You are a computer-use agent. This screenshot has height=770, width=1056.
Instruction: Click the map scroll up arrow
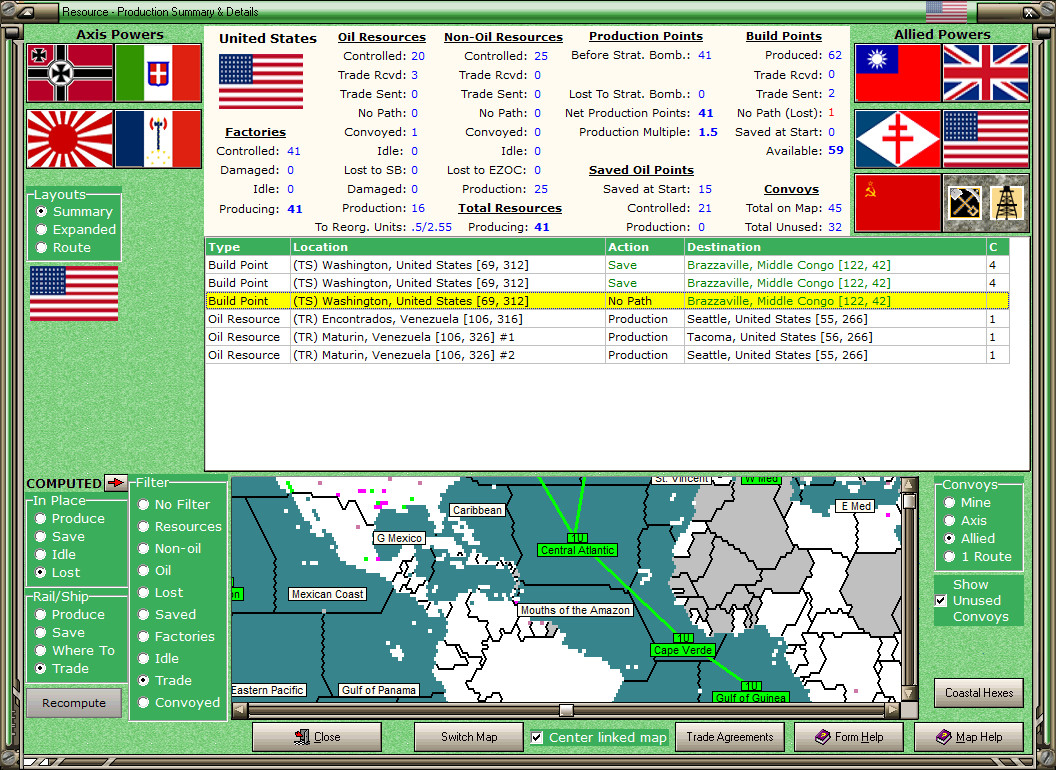pyautogui.click(x=909, y=484)
